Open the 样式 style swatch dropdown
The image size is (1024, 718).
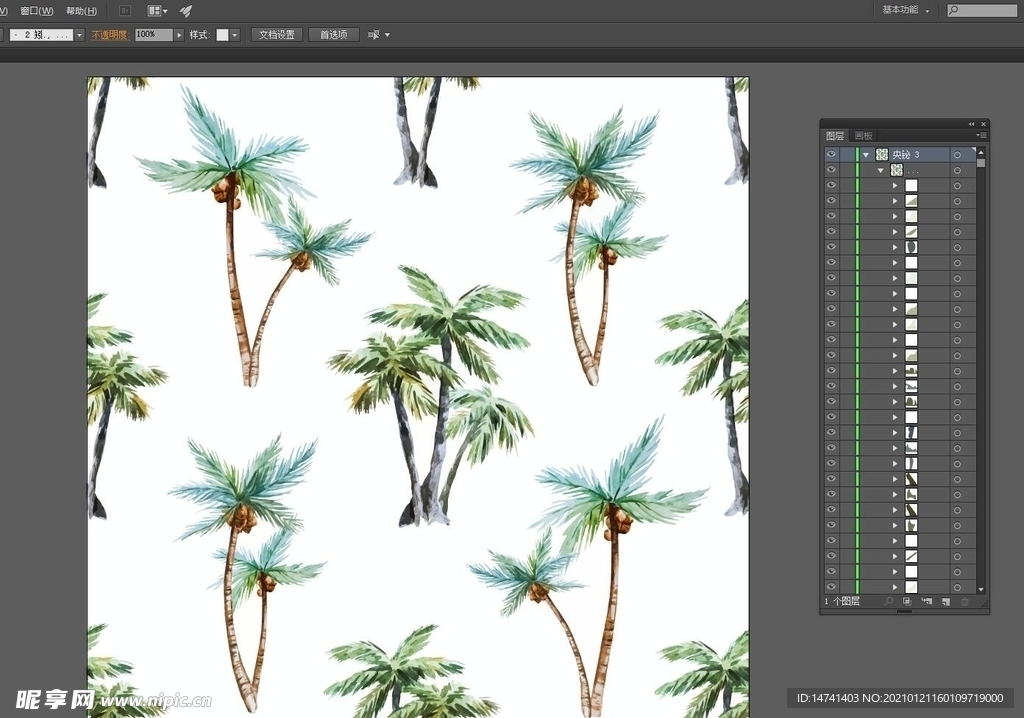coord(235,34)
